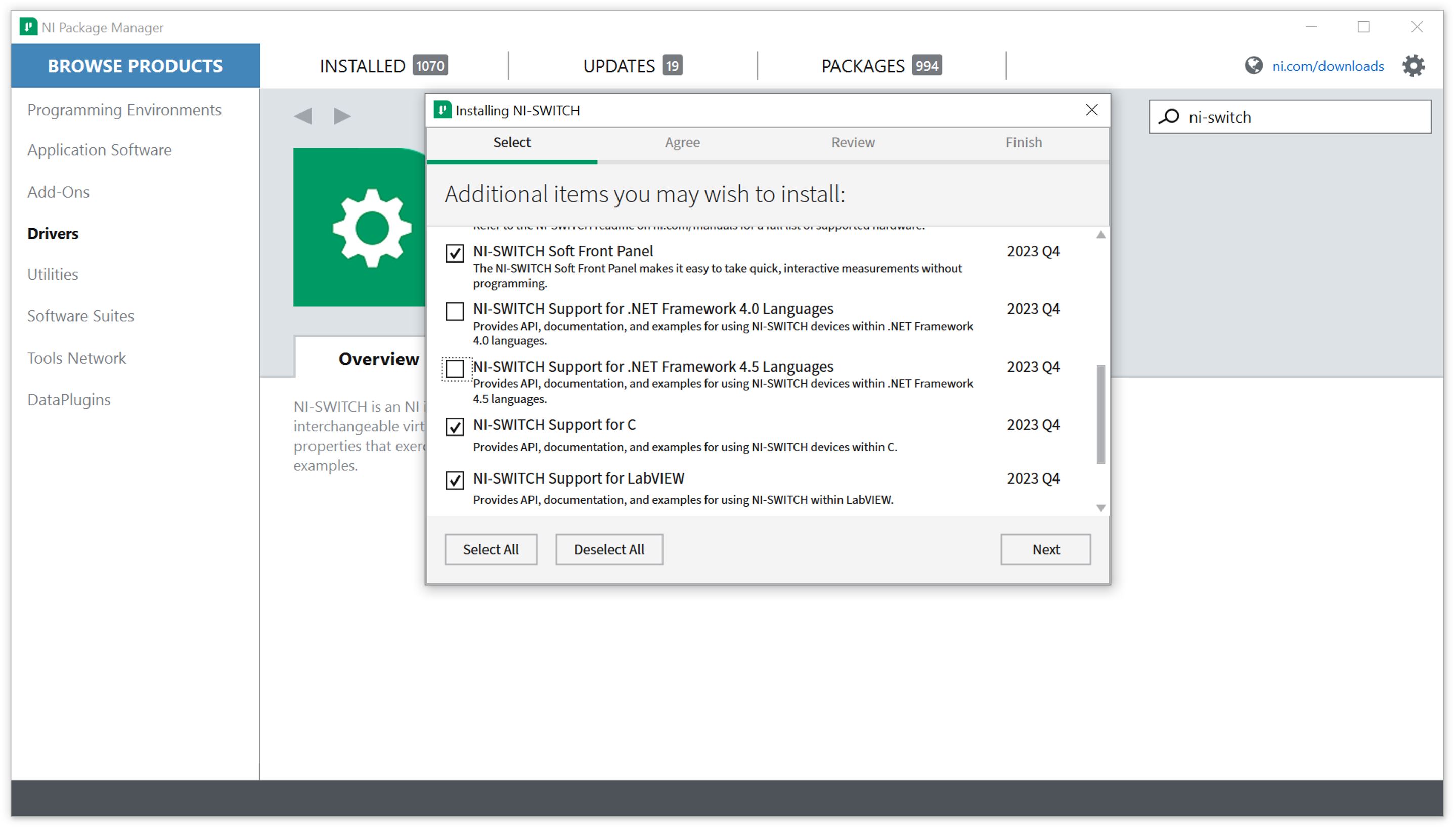
Task: Click Next to continue installation
Action: (x=1046, y=549)
